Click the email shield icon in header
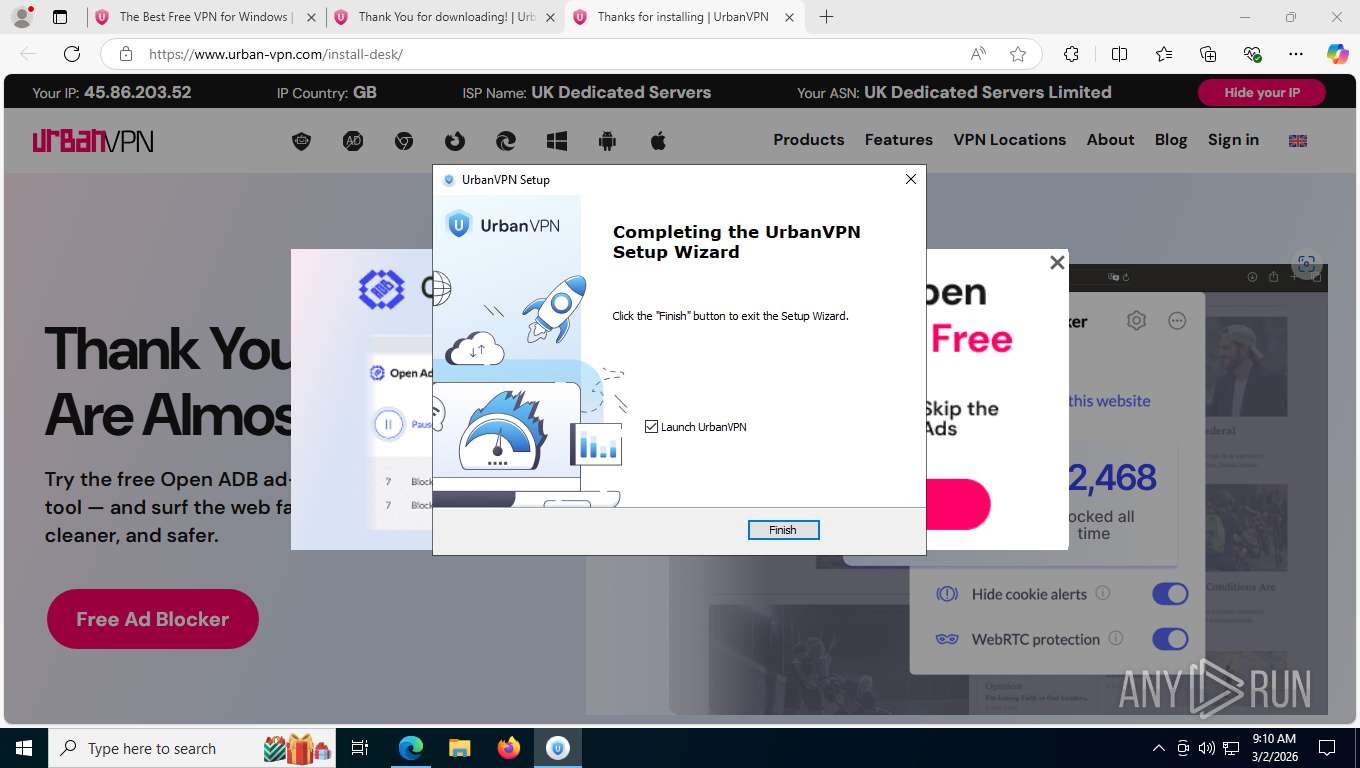This screenshot has width=1360, height=768. (x=302, y=141)
